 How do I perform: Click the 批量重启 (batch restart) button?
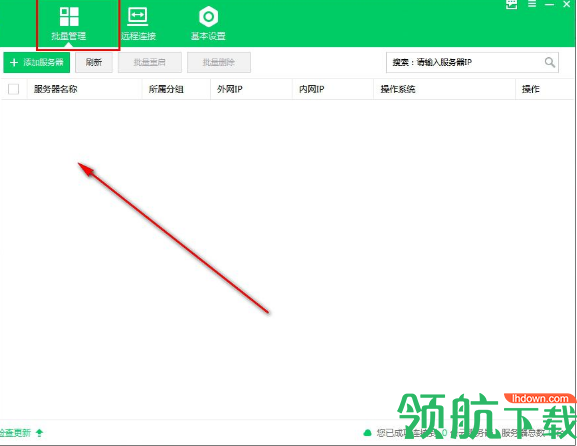149,62
